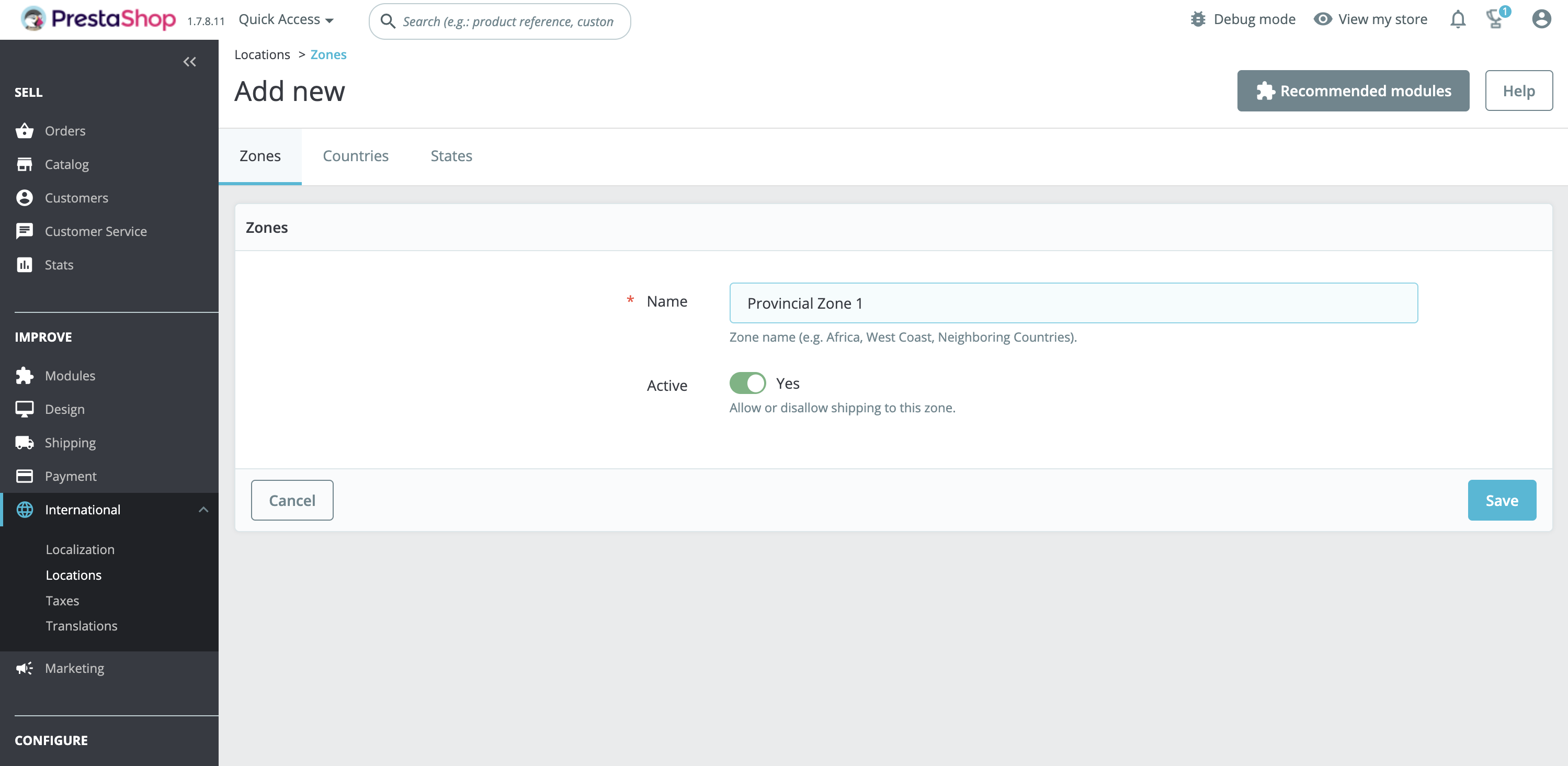1568x766 pixels.
Task: Open the Shipping menu label
Action: 70,442
